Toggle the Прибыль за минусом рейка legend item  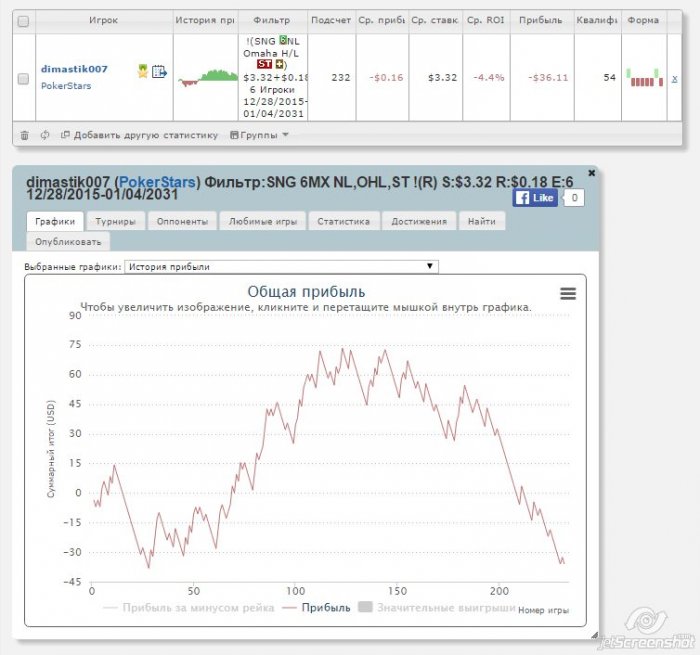point(189,608)
